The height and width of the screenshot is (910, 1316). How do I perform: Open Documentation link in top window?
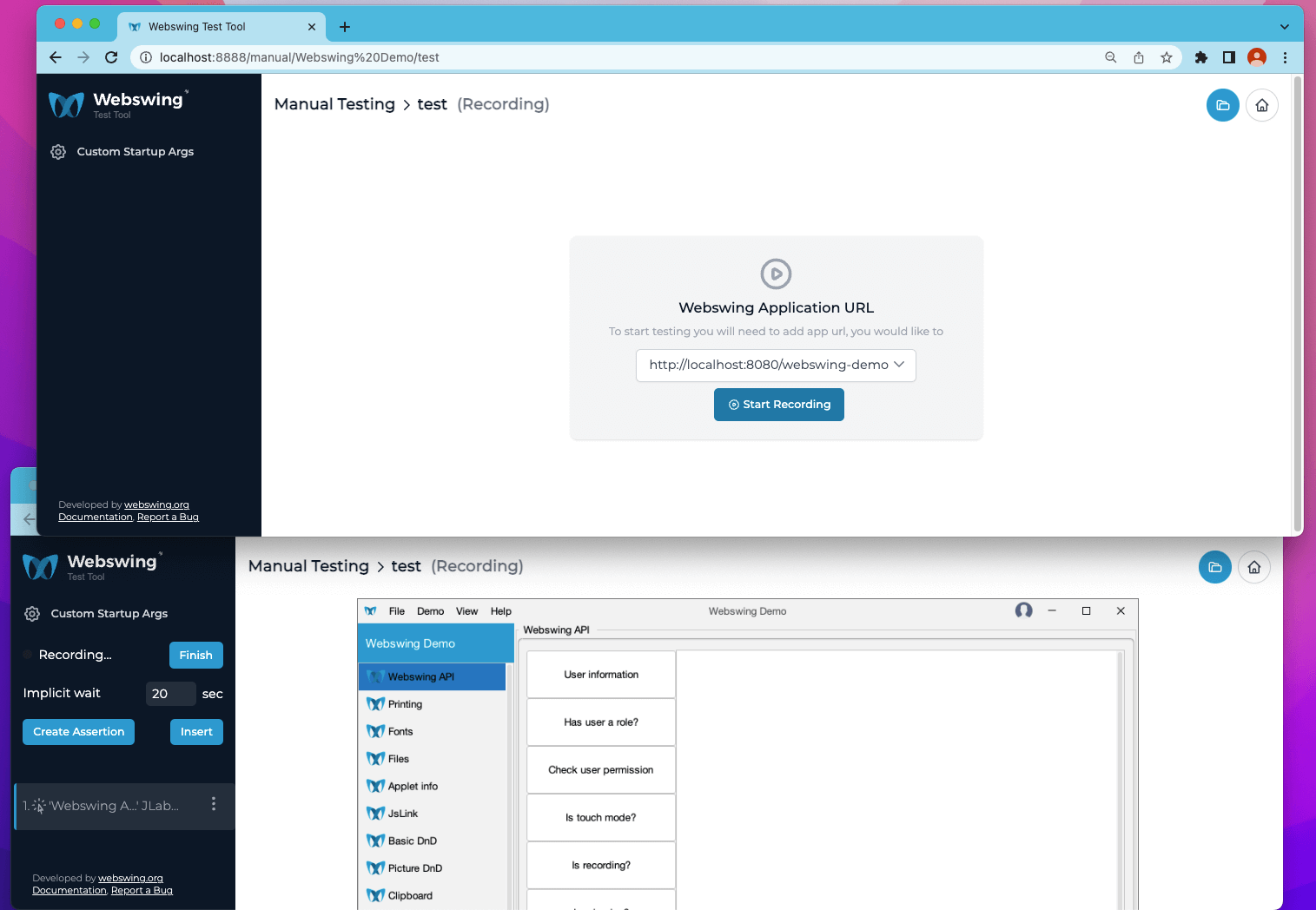(96, 517)
